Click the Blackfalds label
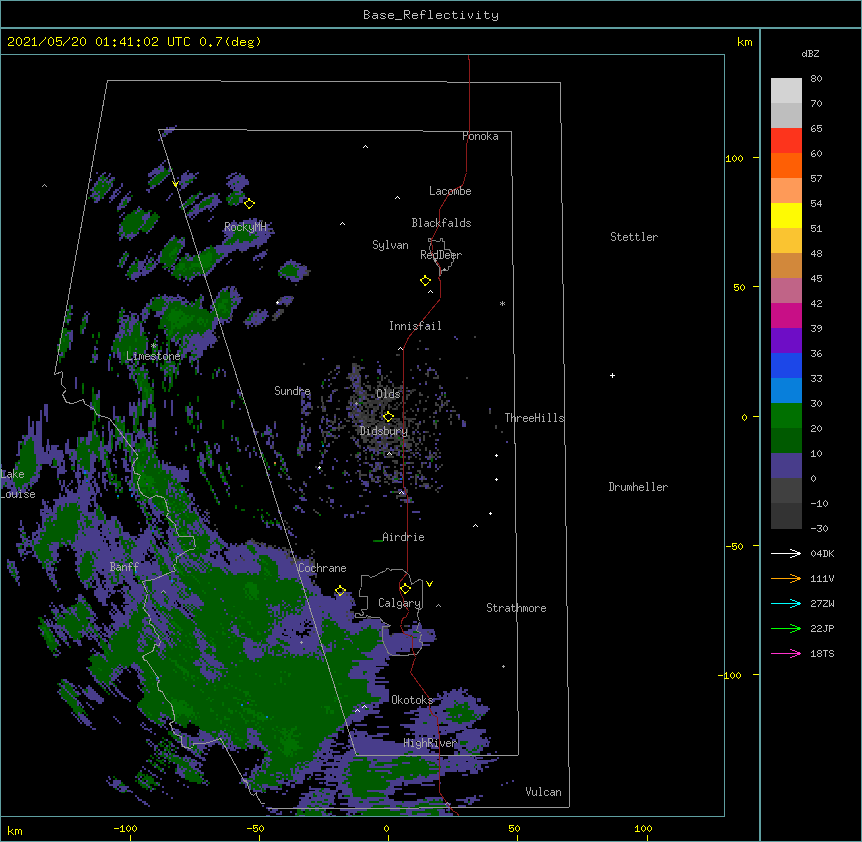The width and height of the screenshot is (862, 842). click(441, 223)
